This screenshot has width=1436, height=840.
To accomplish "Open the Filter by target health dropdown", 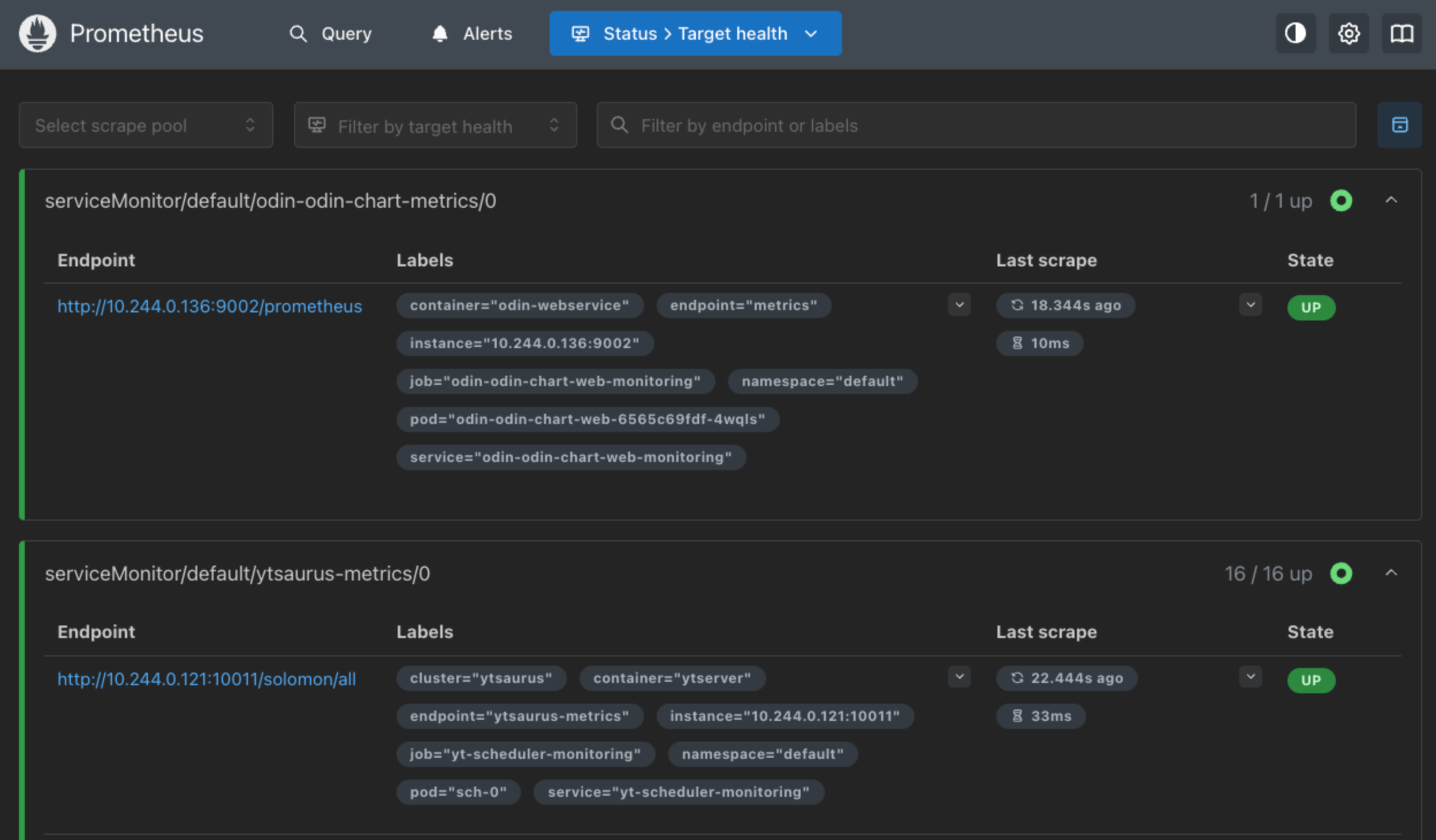I will 435,125.
